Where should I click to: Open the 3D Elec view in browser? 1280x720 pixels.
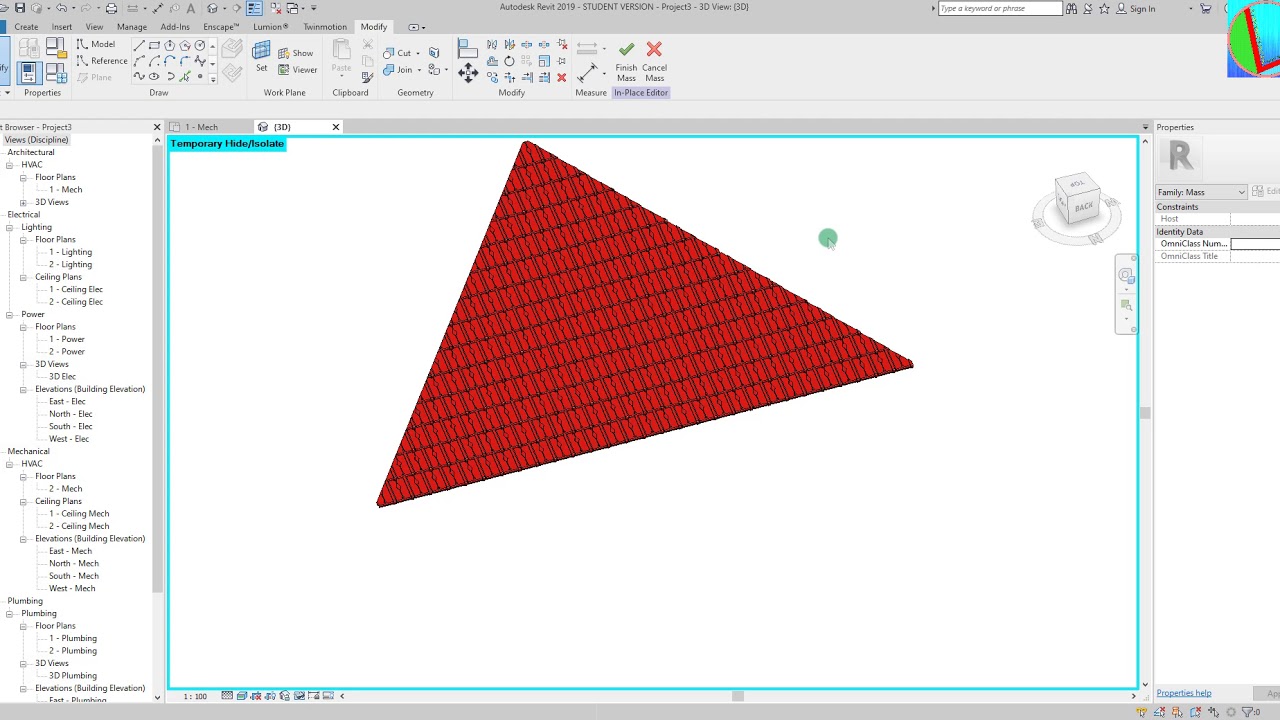62,377
